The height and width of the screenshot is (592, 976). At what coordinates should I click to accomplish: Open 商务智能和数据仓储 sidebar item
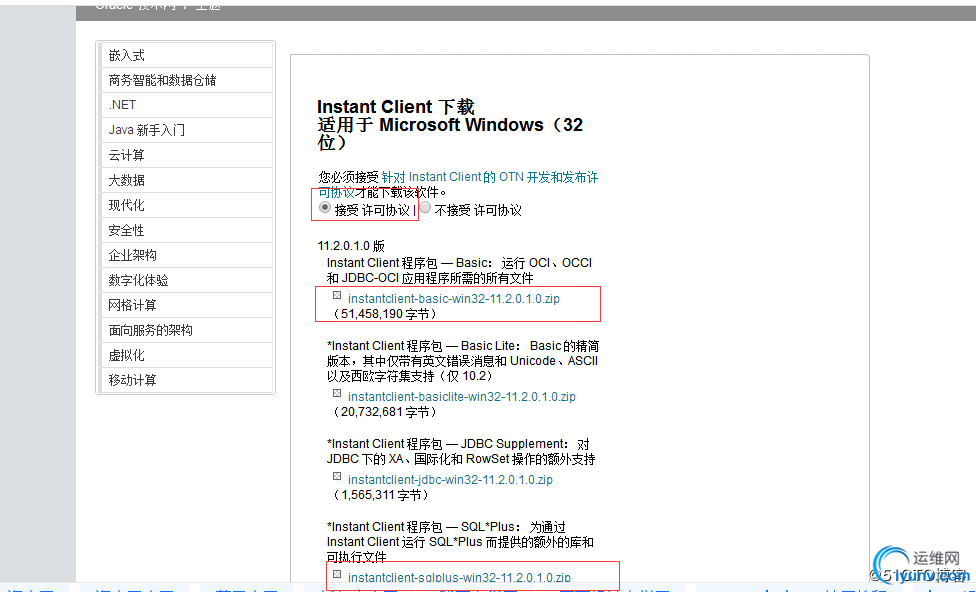tap(187, 80)
